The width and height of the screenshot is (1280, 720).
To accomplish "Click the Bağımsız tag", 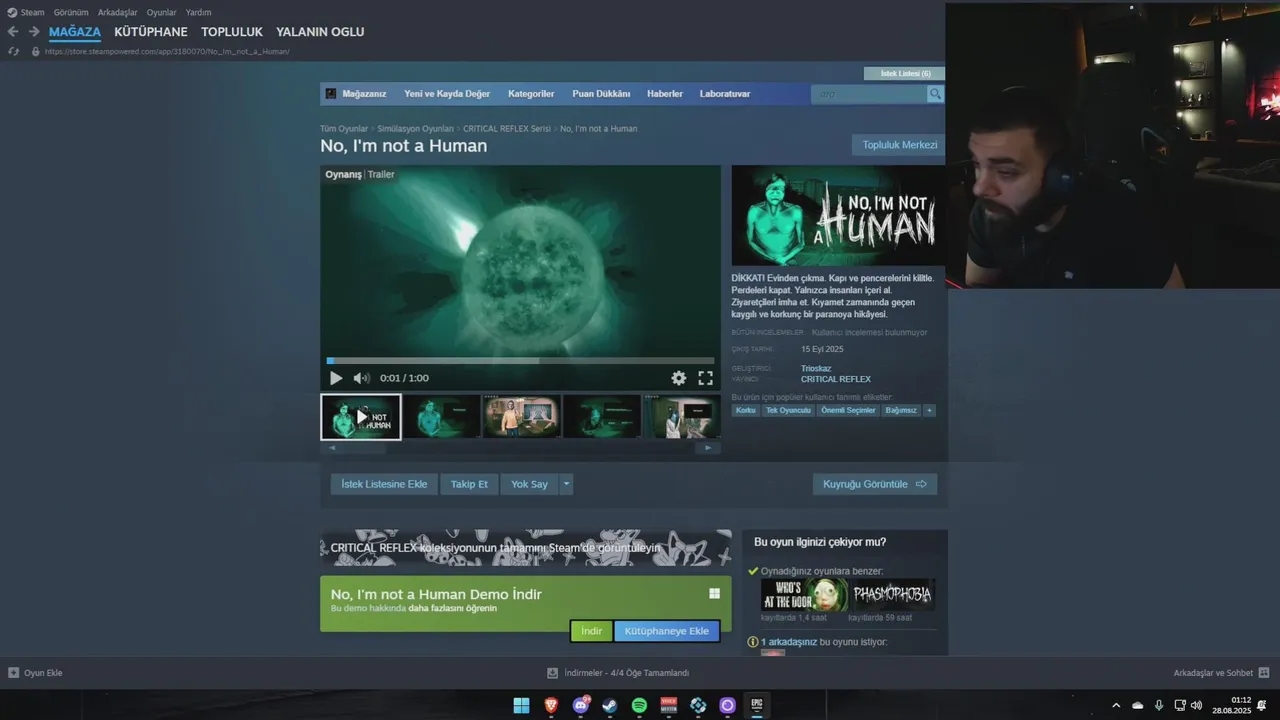I will click(x=901, y=410).
